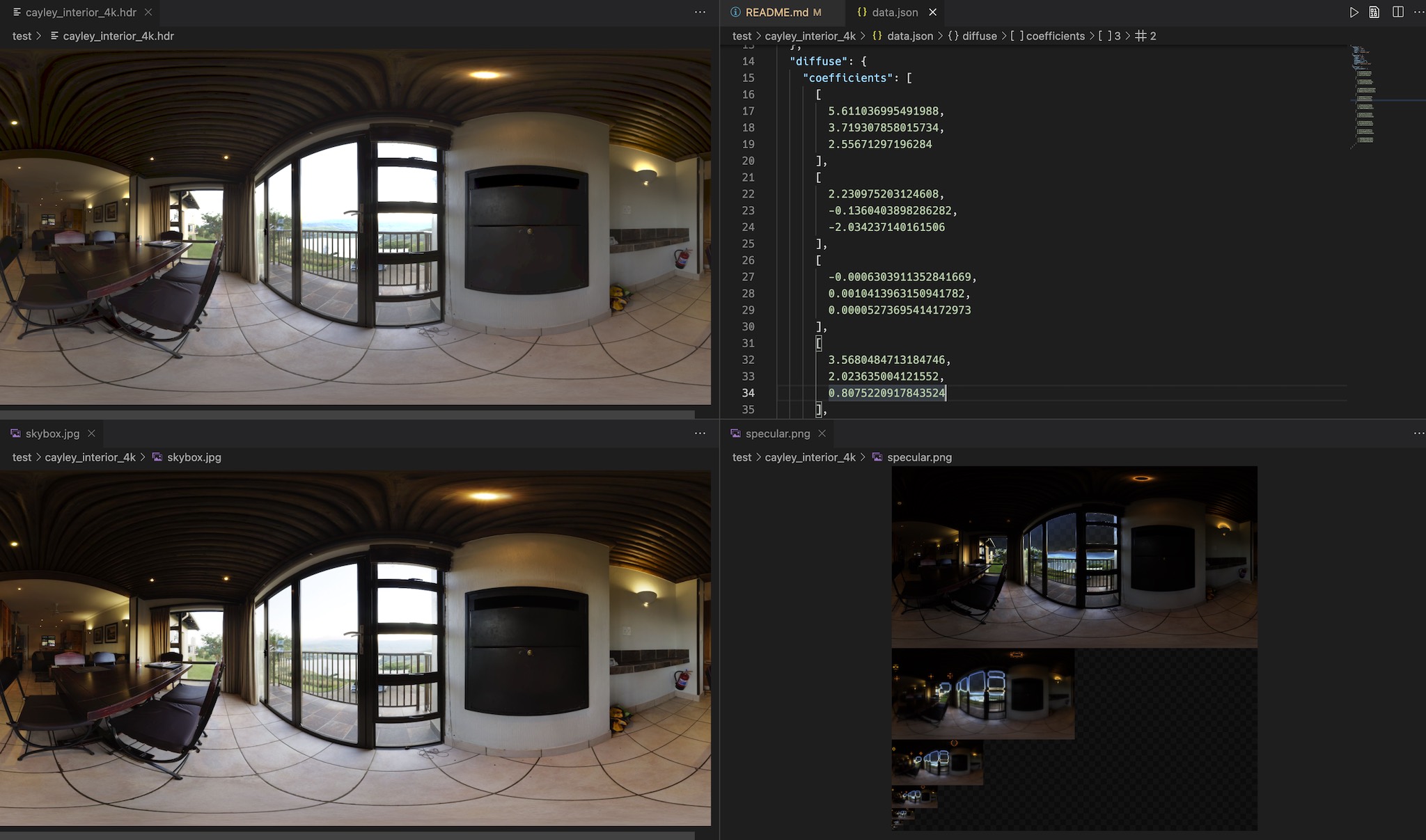Viewport: 1426px width, 840px height.
Task: Click line number 26 in gutter
Action: (748, 260)
